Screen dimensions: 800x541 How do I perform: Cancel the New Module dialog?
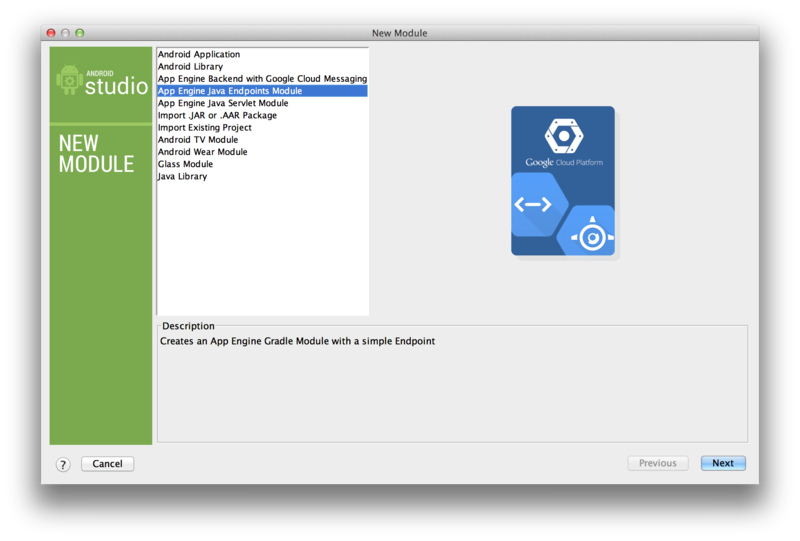pyautogui.click(x=108, y=463)
